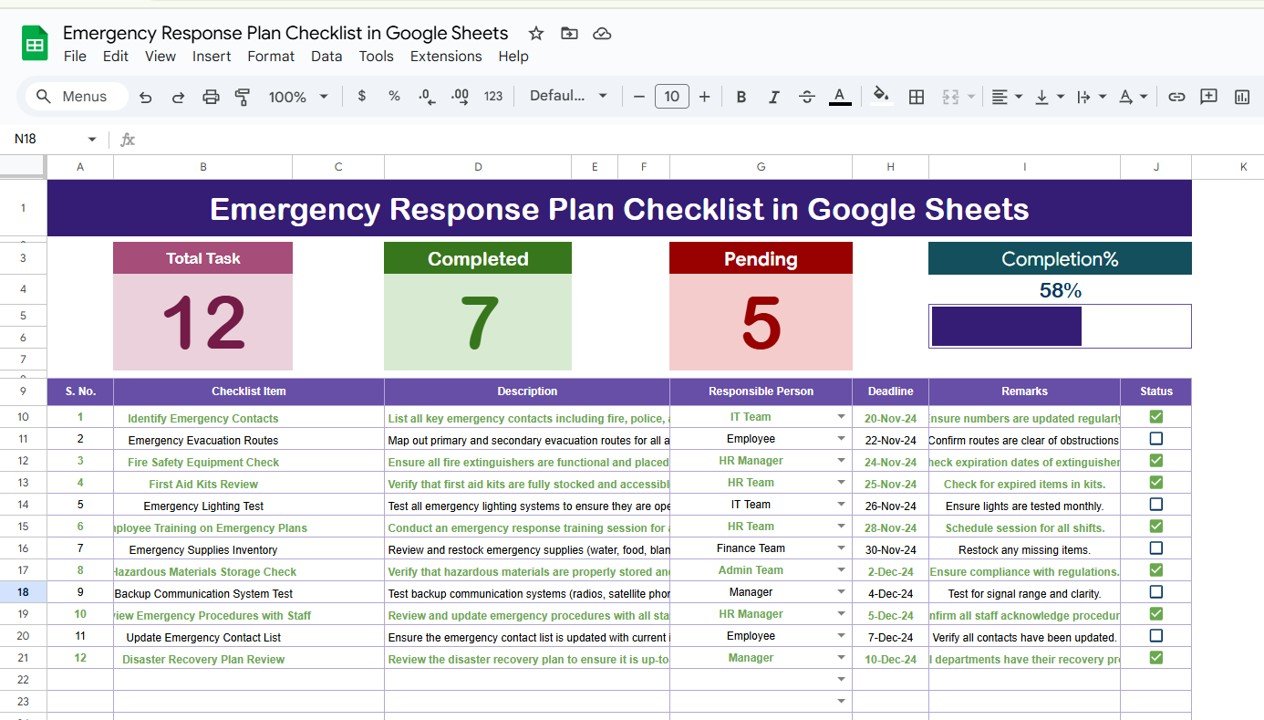Open vertical align options

(1049, 96)
